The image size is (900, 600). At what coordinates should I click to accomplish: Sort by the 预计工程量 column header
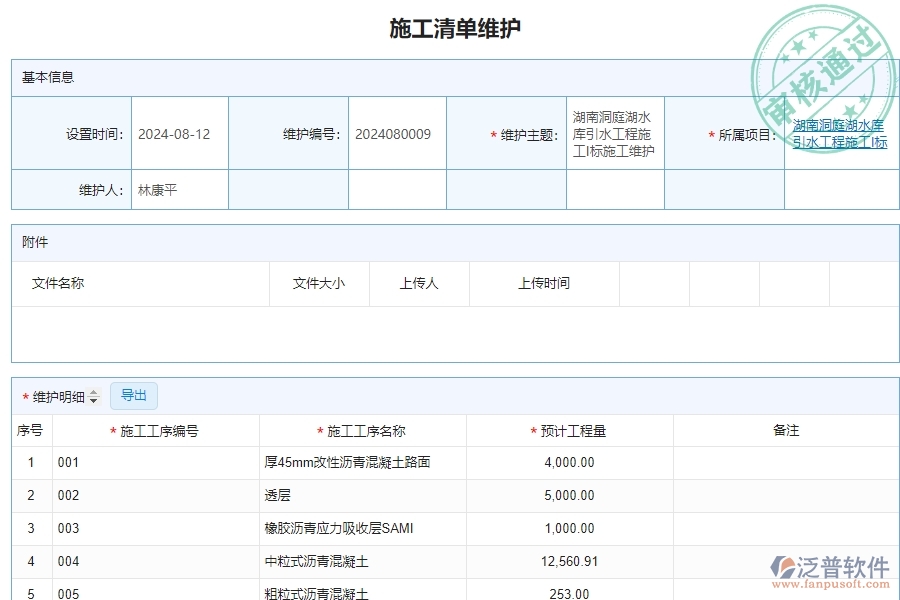coord(572,430)
